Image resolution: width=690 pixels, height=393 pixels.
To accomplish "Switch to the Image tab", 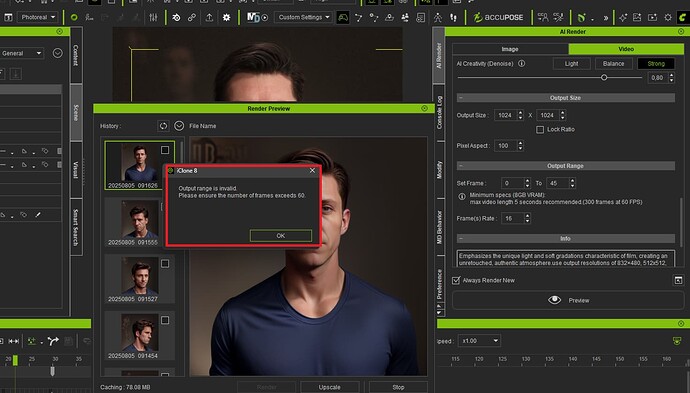I will [x=510, y=49].
